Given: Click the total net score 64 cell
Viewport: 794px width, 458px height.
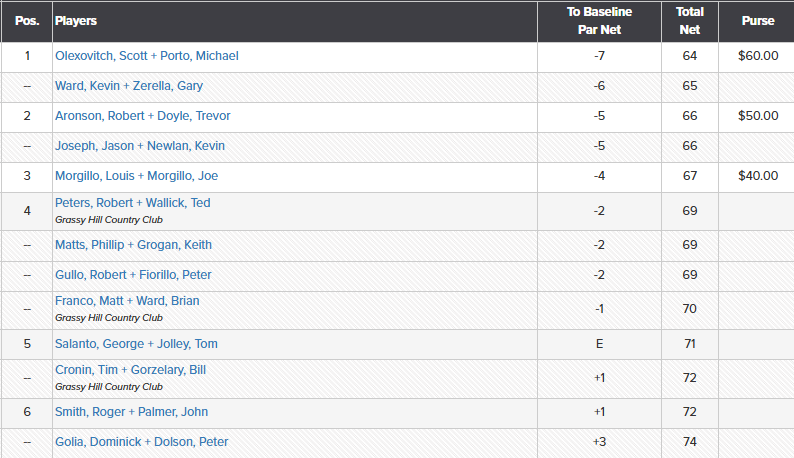Looking at the screenshot, I should (x=689, y=56).
